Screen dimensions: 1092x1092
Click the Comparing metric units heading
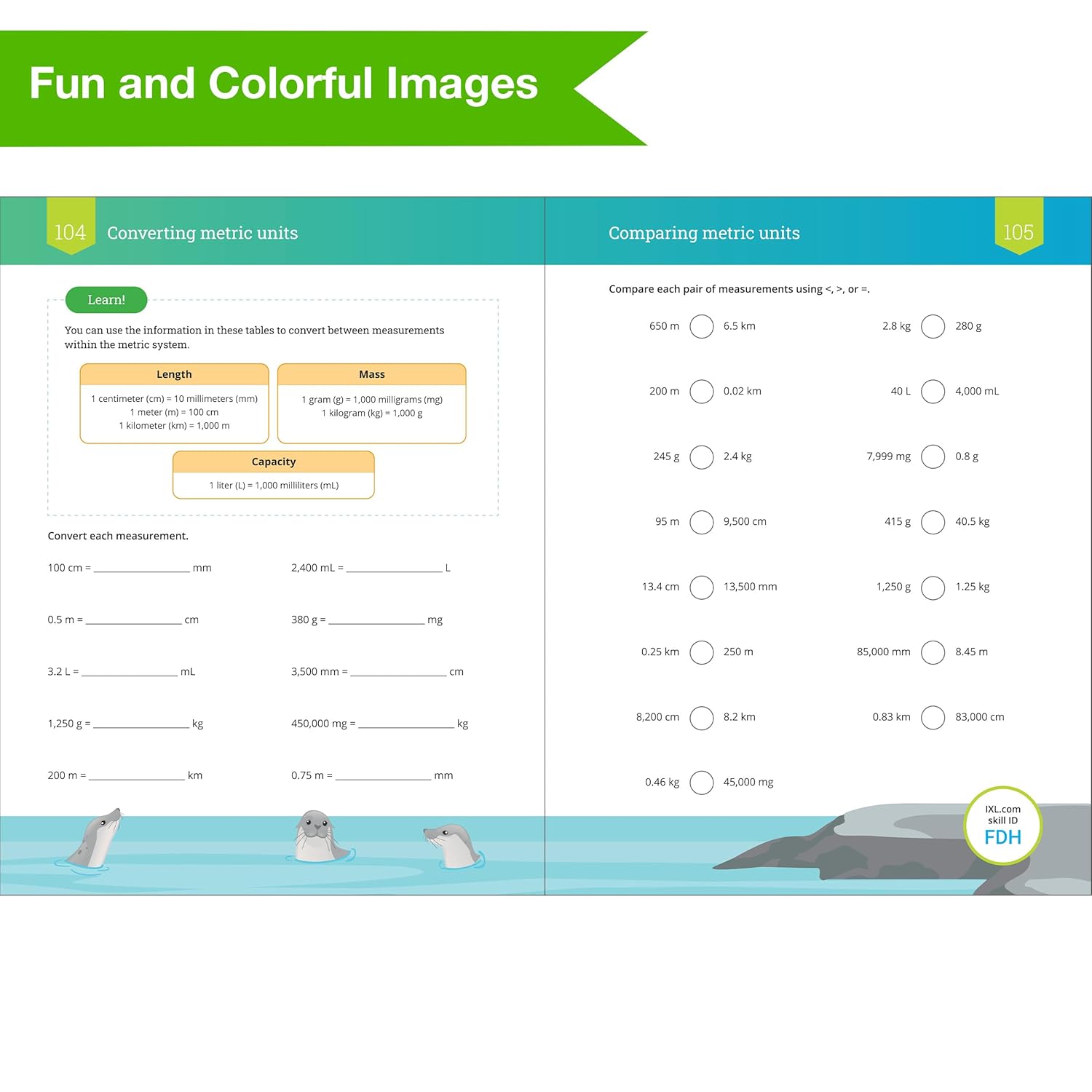[704, 233]
